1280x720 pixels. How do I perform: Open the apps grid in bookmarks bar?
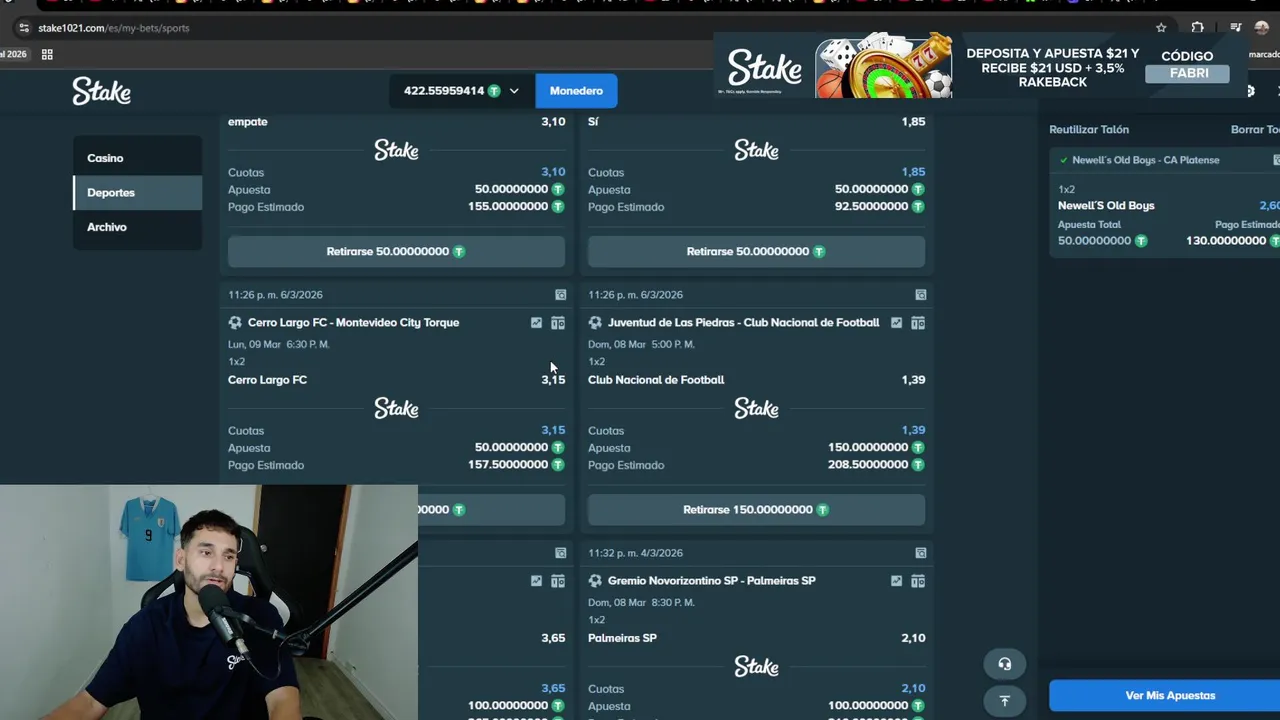[x=47, y=54]
